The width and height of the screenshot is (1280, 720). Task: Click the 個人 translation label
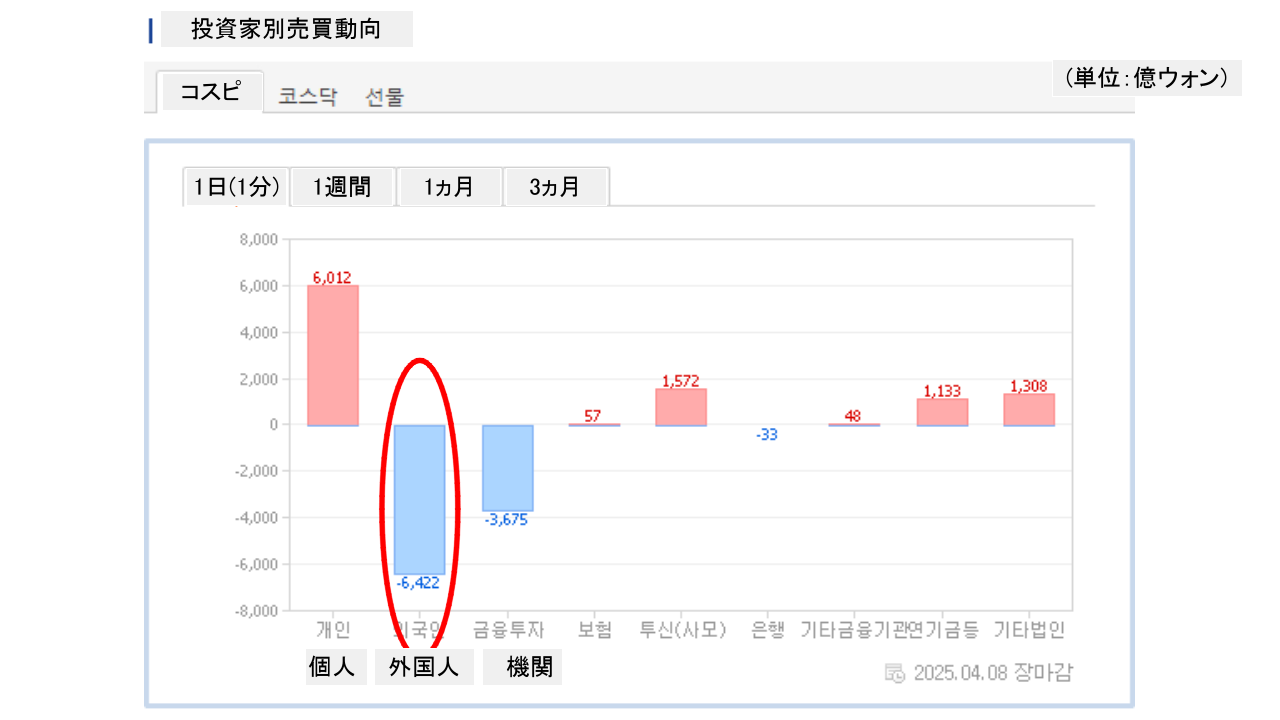(x=332, y=667)
